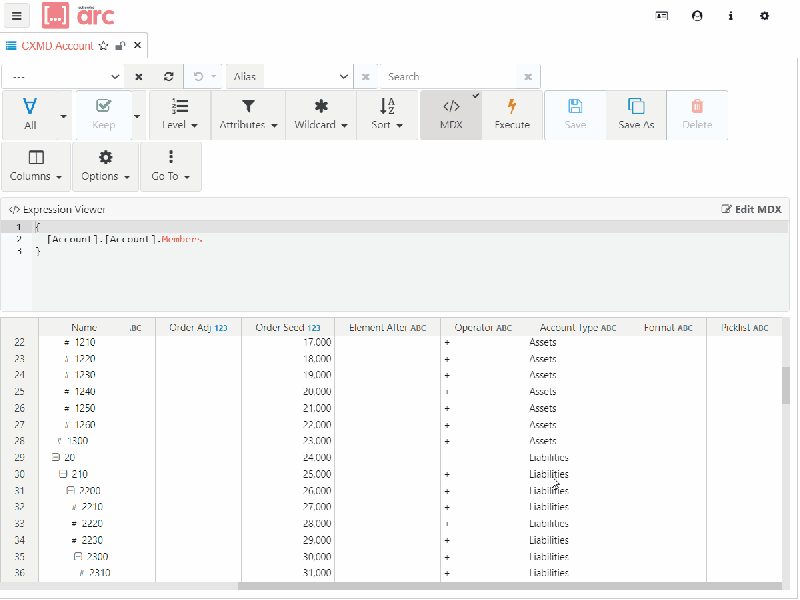This screenshot has width=800, height=600.
Task: Select element 2230 in the list
Action: click(92, 540)
